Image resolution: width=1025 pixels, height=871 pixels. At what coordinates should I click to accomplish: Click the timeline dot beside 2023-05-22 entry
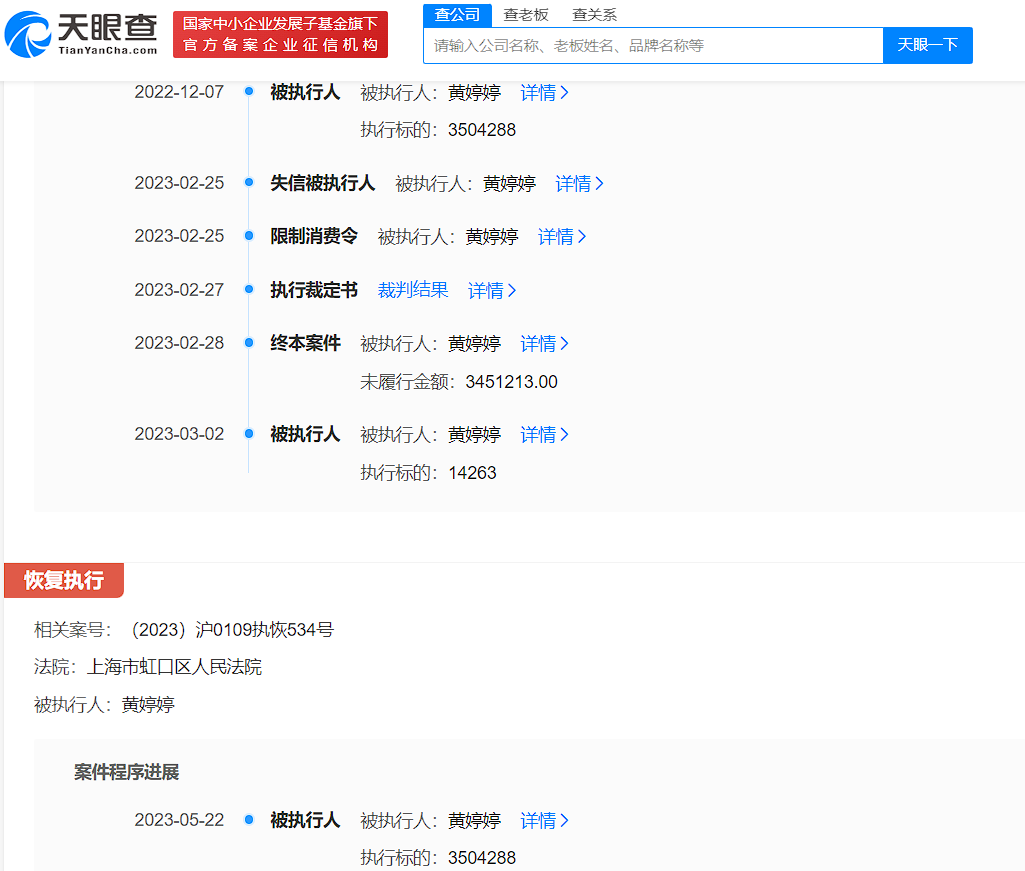[247, 820]
